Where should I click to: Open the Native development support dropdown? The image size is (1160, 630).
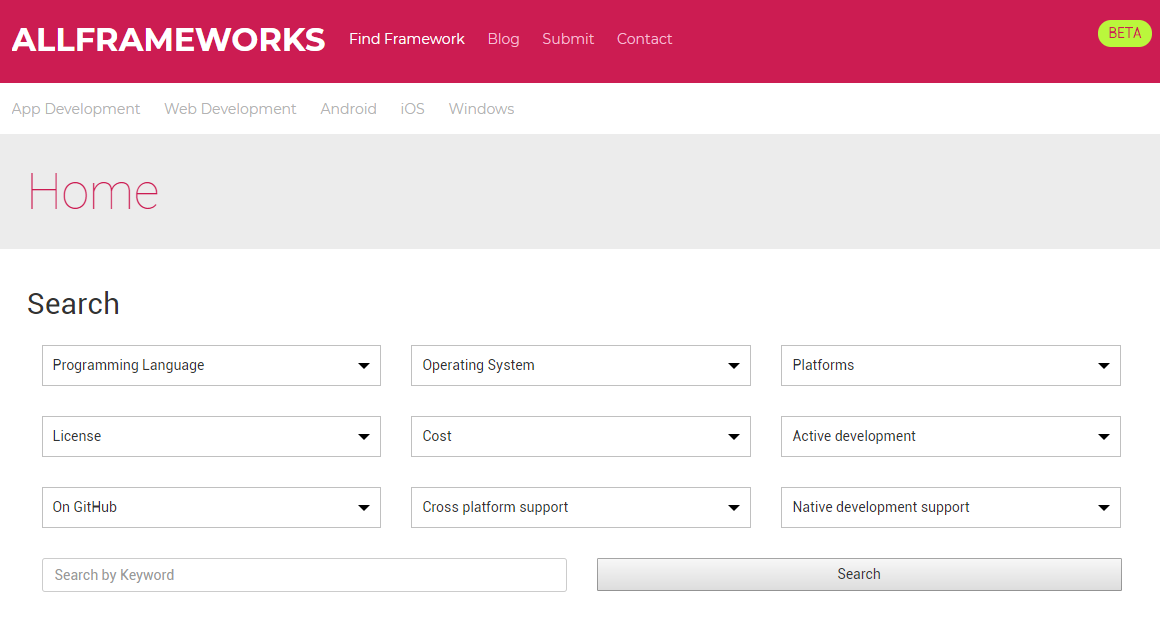coord(950,507)
